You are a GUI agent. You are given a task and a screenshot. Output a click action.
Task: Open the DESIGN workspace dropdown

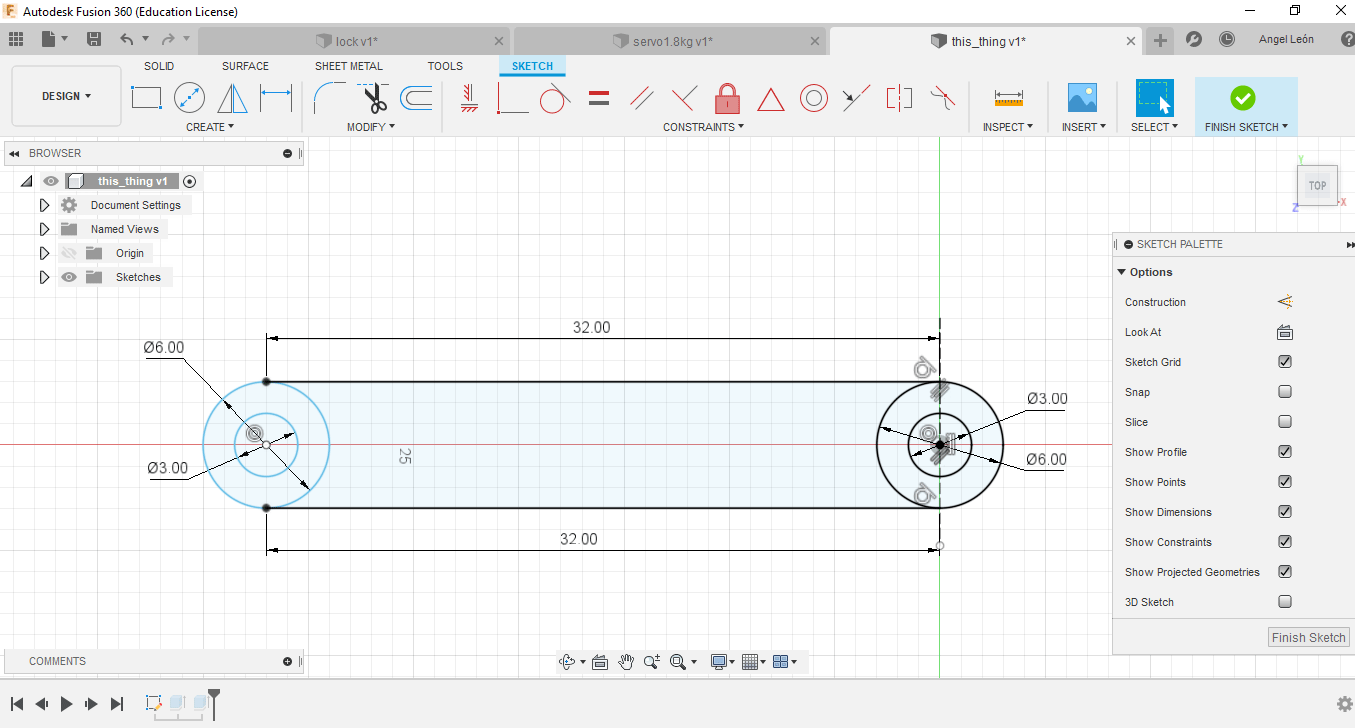[x=66, y=96]
